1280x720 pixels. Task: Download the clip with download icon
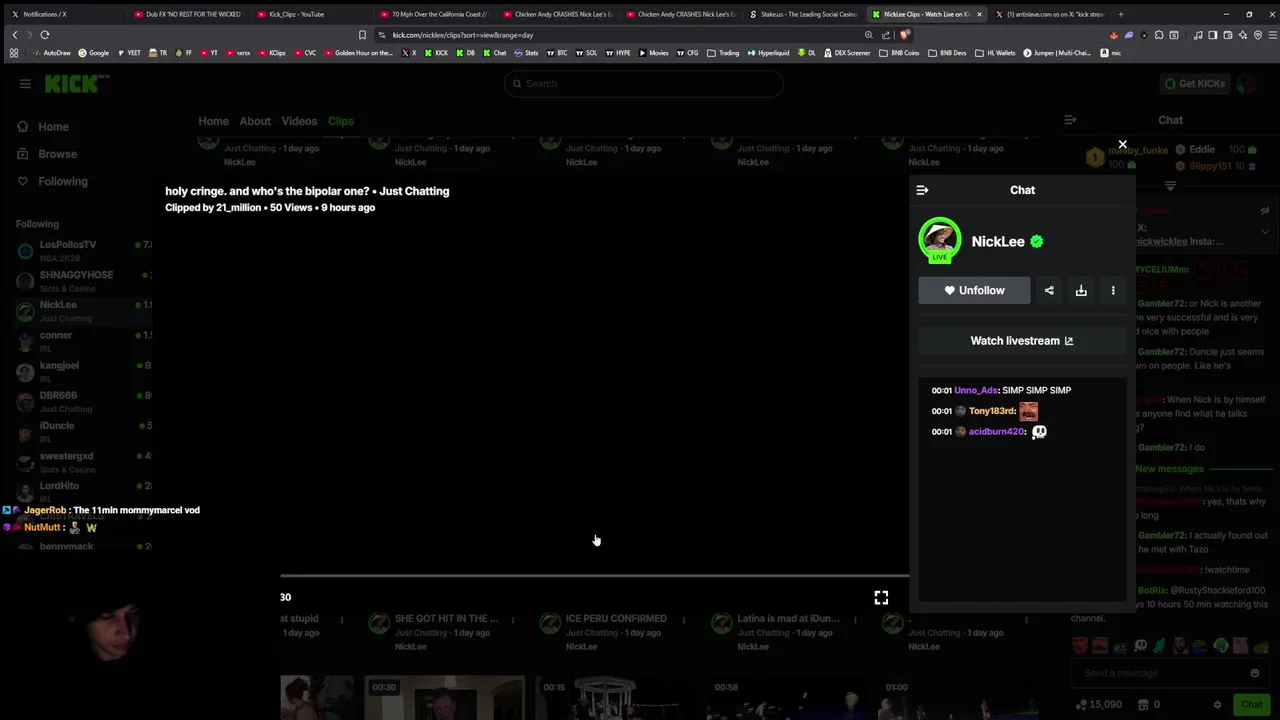(1081, 290)
